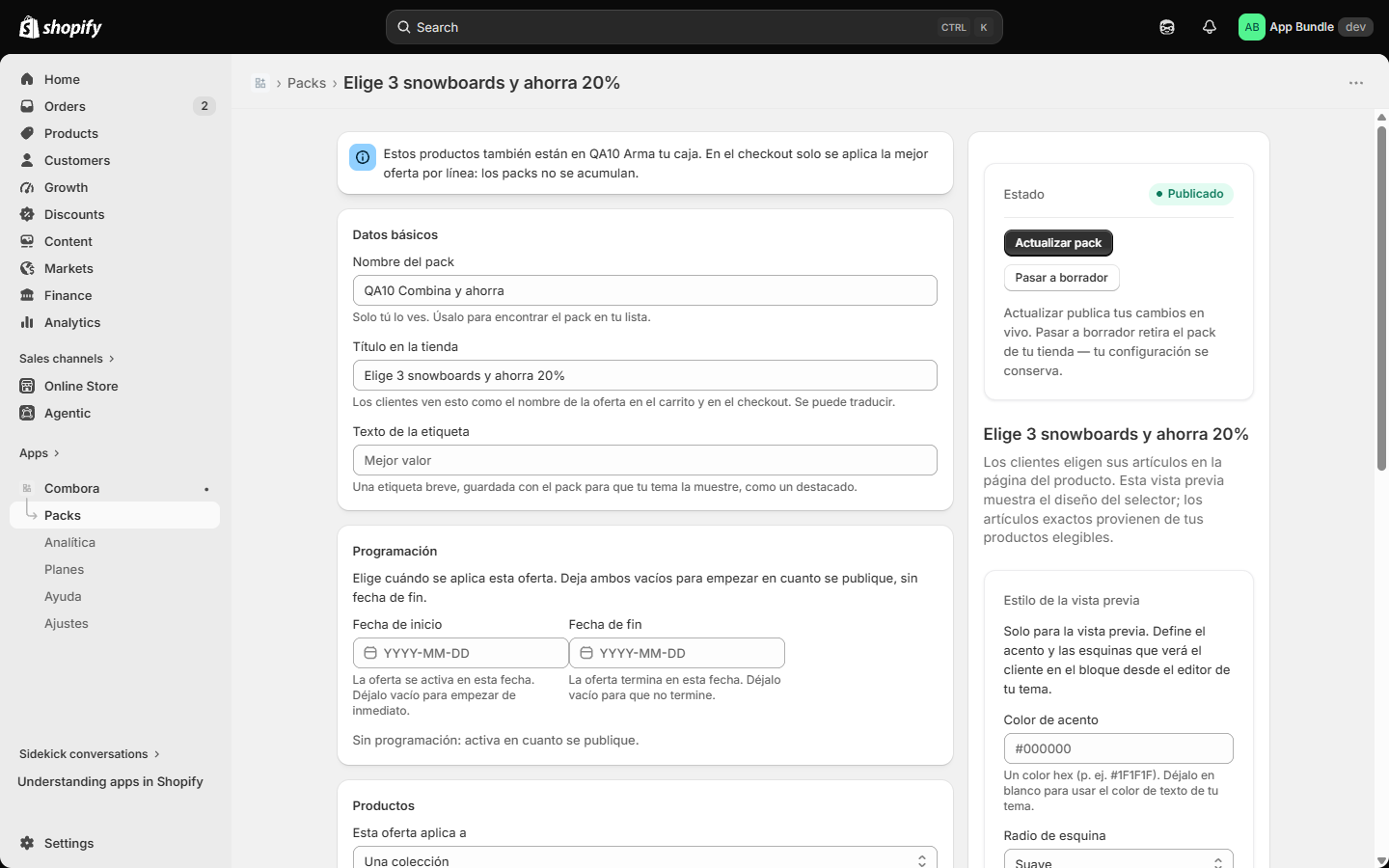Click the scroll down arrow
This screenshot has height=868, width=1389.
pos(1381,860)
